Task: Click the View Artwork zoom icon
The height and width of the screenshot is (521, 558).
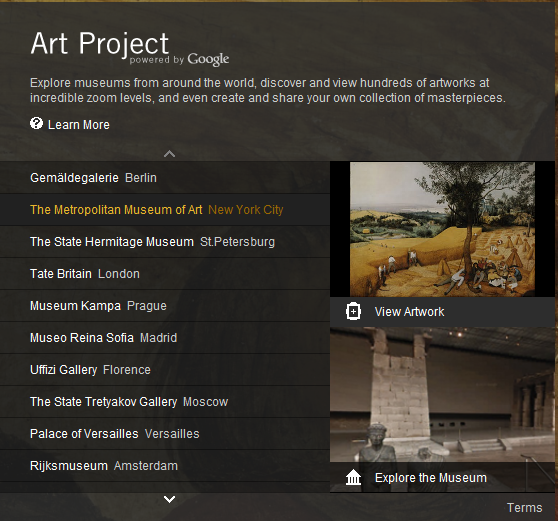Action: click(x=353, y=312)
